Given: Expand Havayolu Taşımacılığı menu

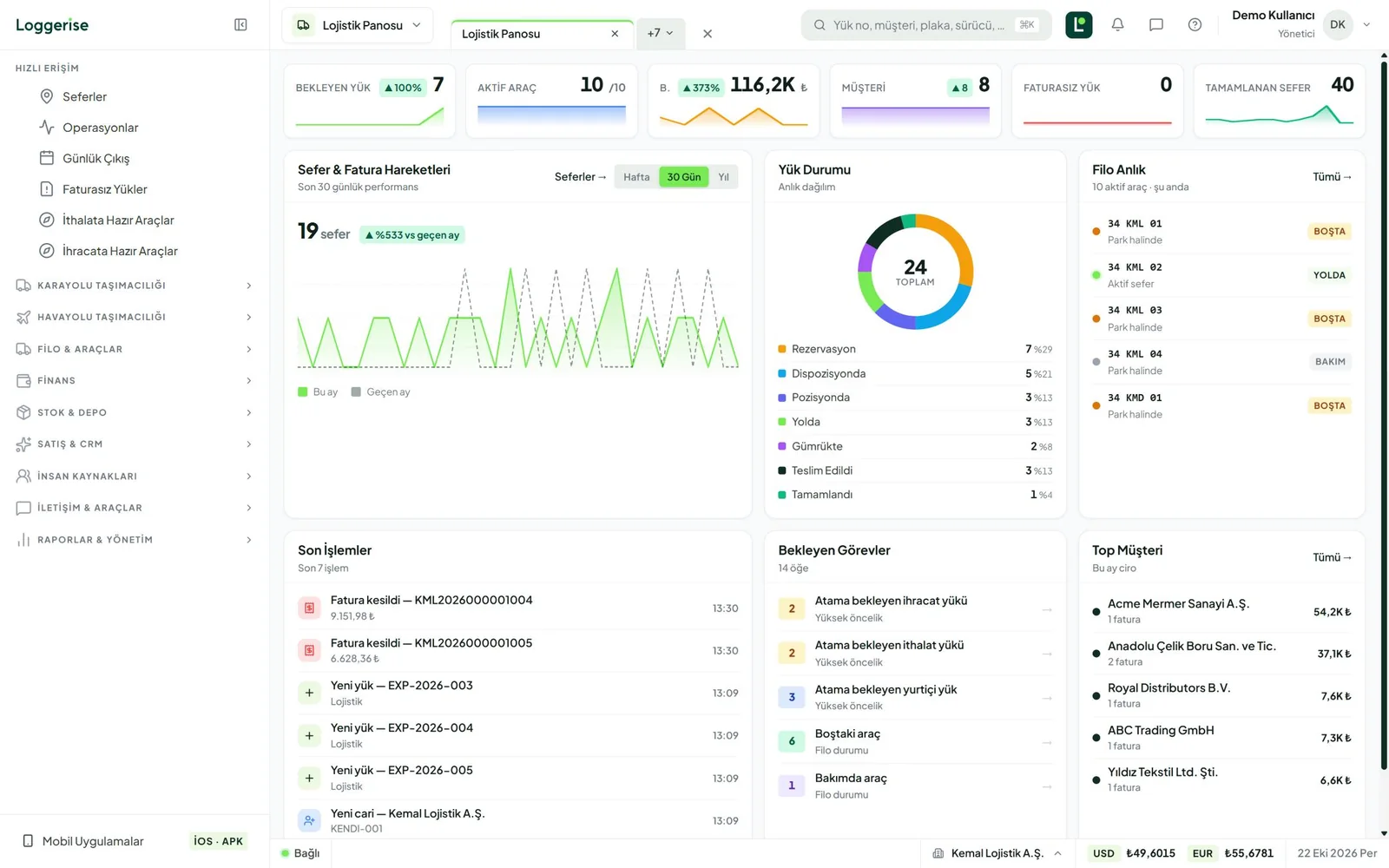Looking at the screenshot, I should (135, 317).
